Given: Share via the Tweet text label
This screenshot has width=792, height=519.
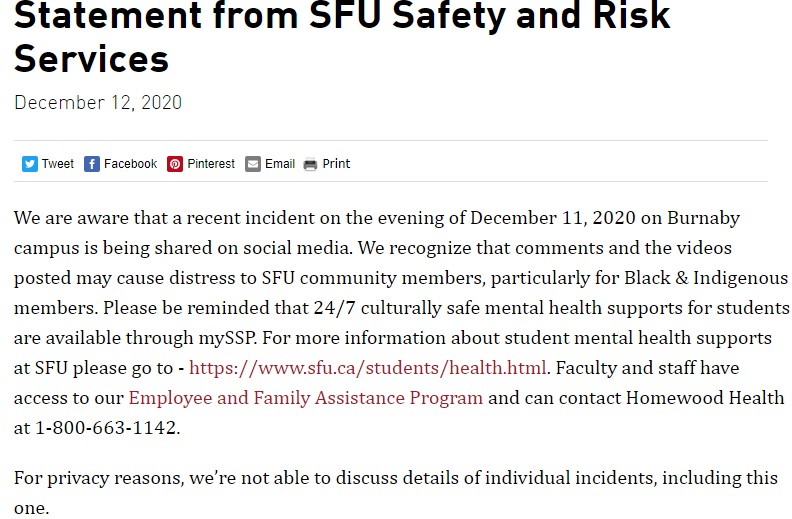Looking at the screenshot, I should click(x=58, y=164).
